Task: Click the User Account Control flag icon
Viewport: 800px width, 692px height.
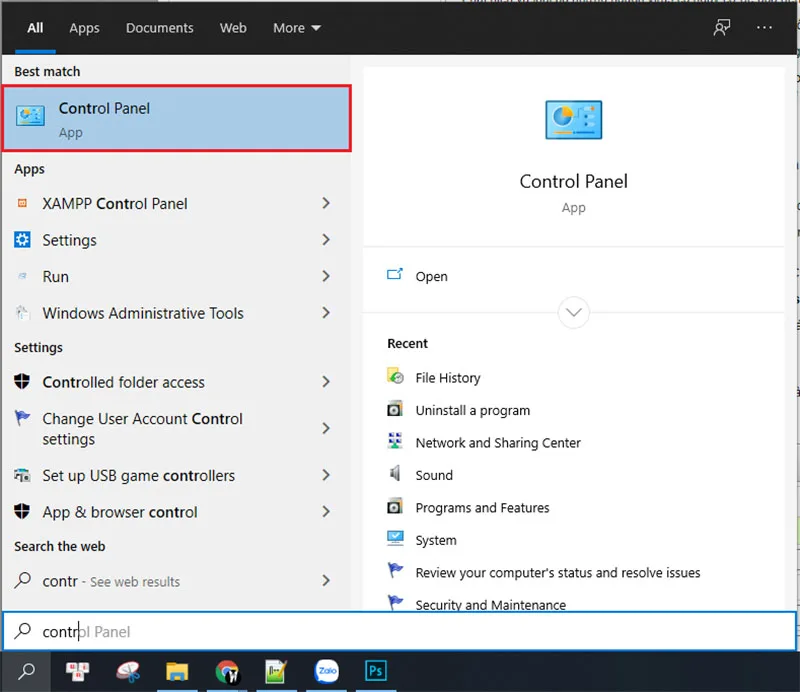Action: [22, 417]
